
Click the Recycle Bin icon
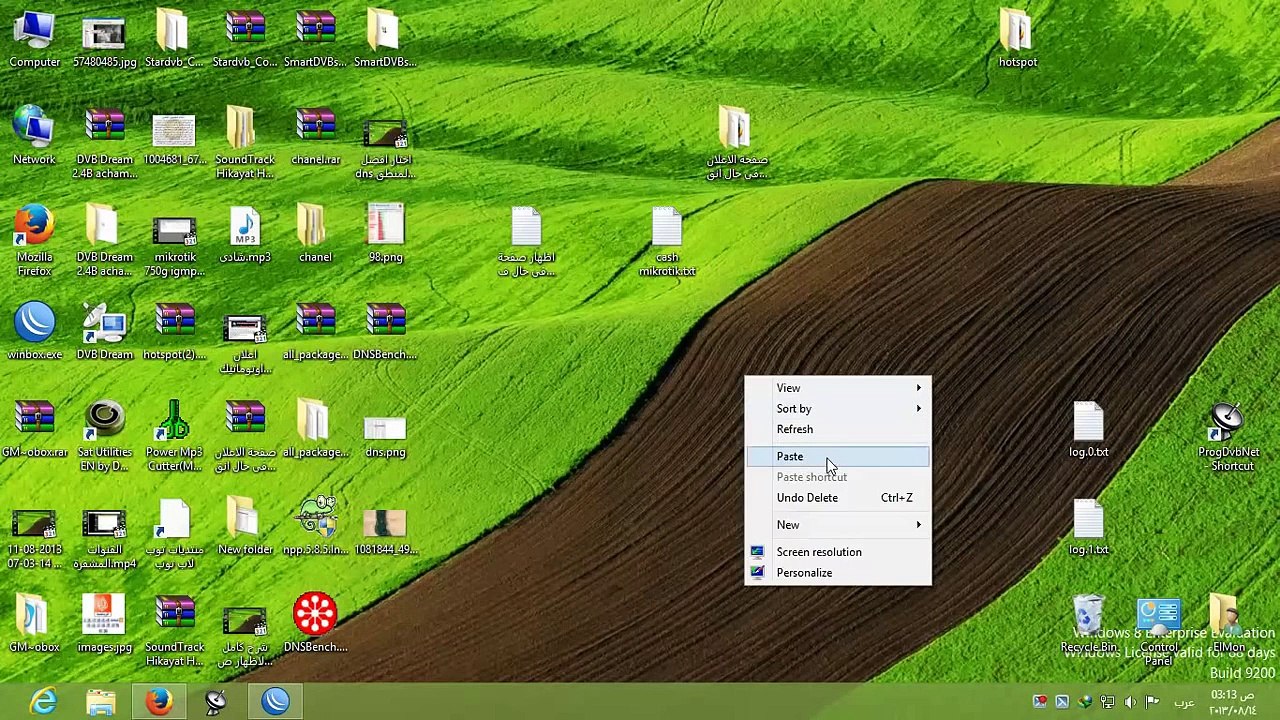1088,618
